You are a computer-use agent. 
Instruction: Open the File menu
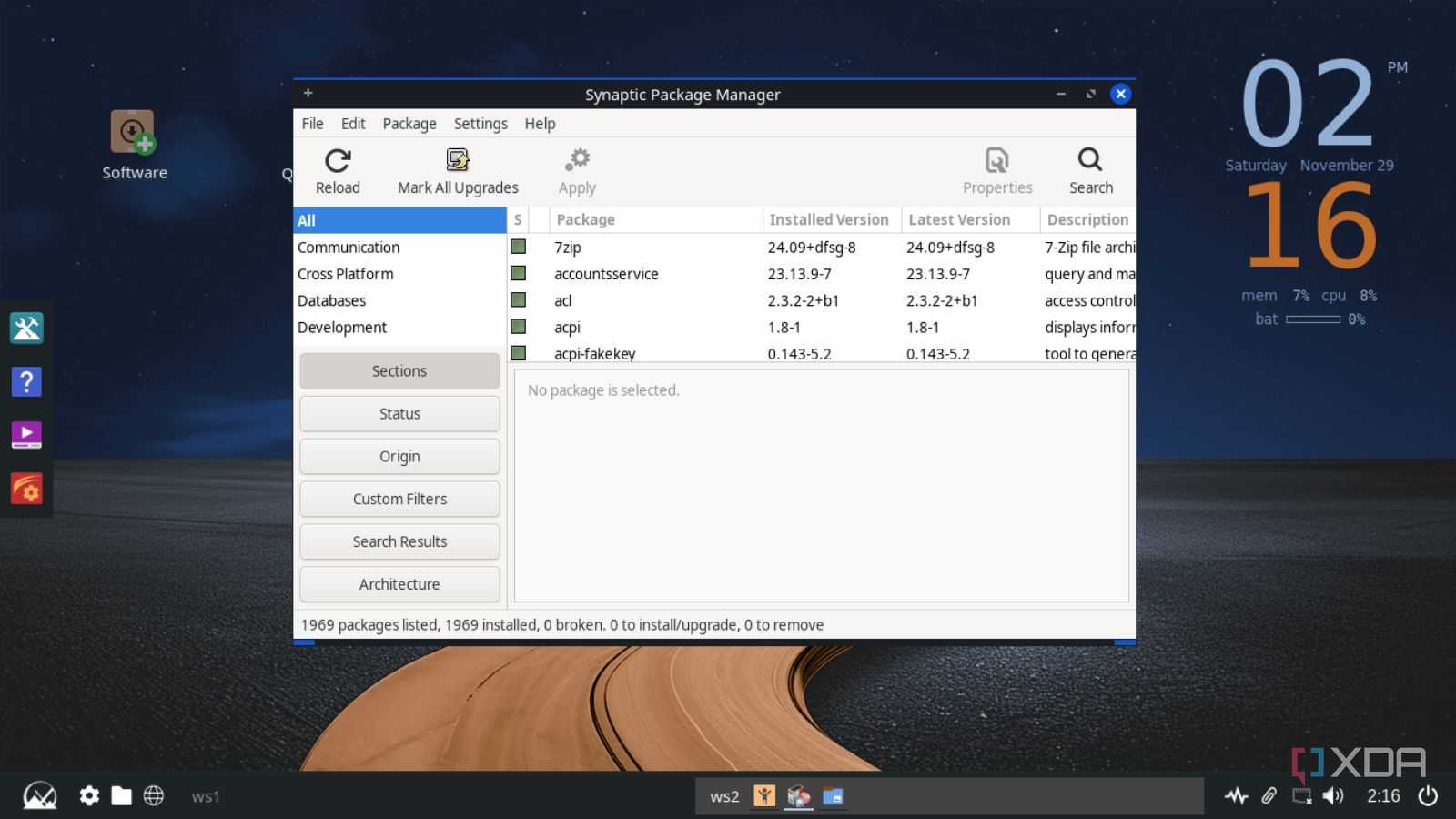coord(312,124)
